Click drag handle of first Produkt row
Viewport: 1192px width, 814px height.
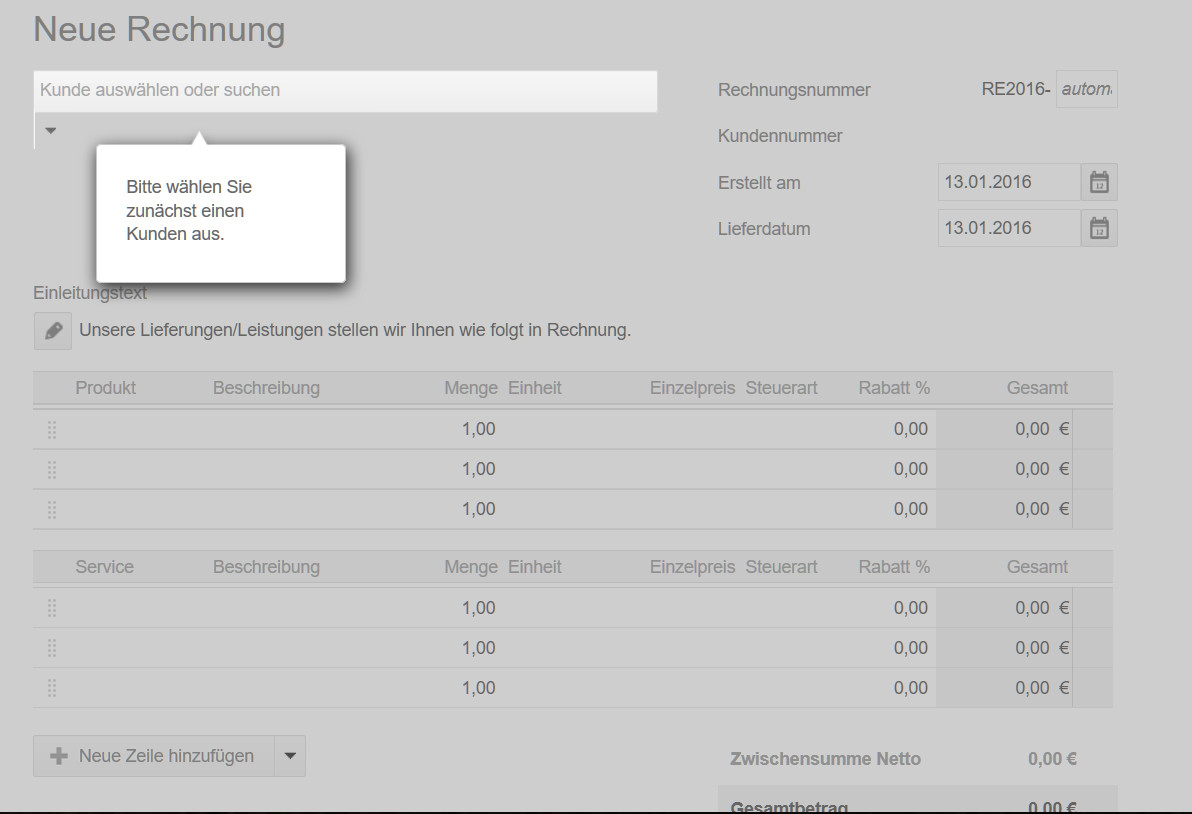(51, 428)
